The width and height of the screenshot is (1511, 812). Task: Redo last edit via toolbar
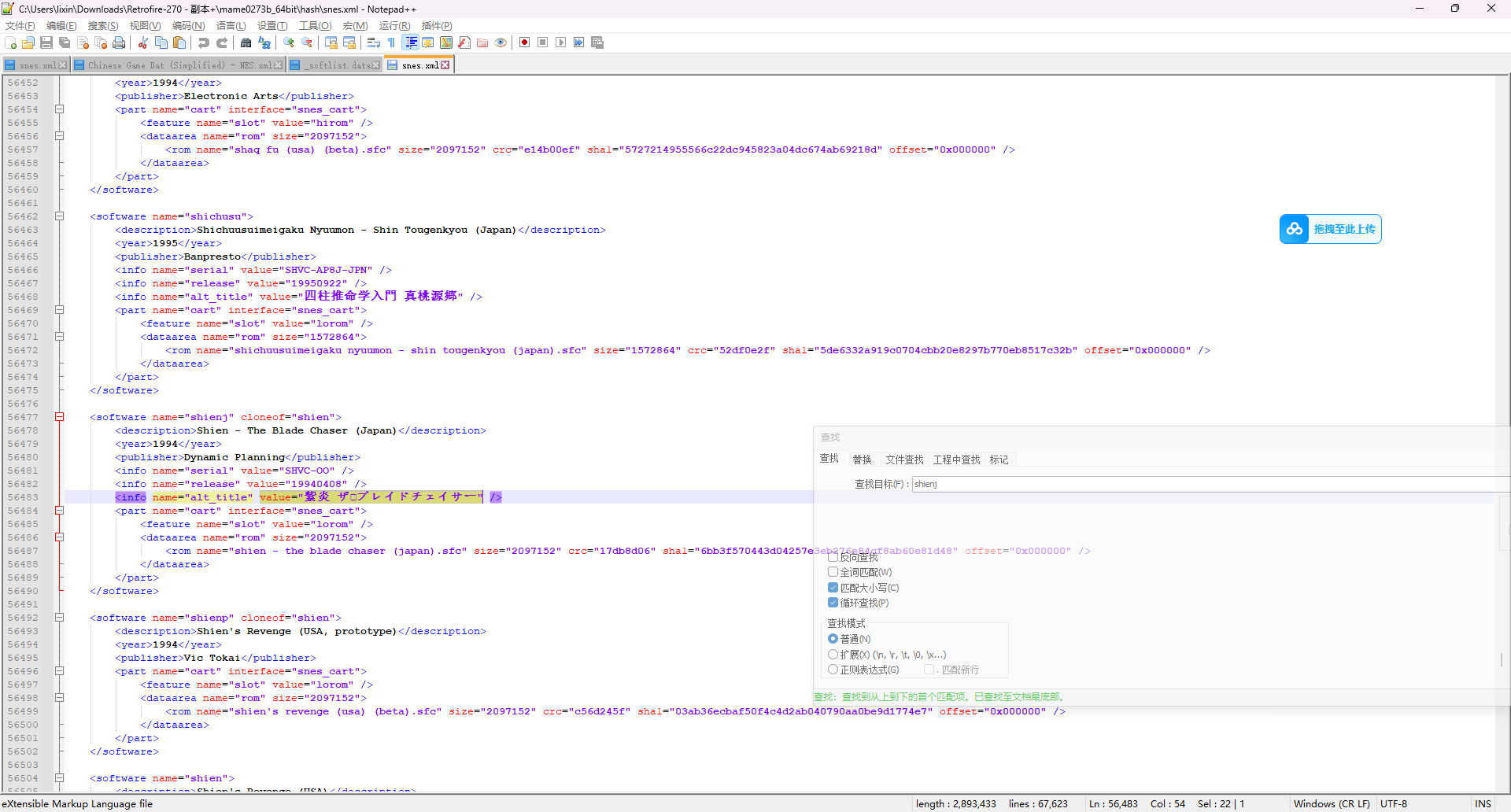pyautogui.click(x=222, y=42)
